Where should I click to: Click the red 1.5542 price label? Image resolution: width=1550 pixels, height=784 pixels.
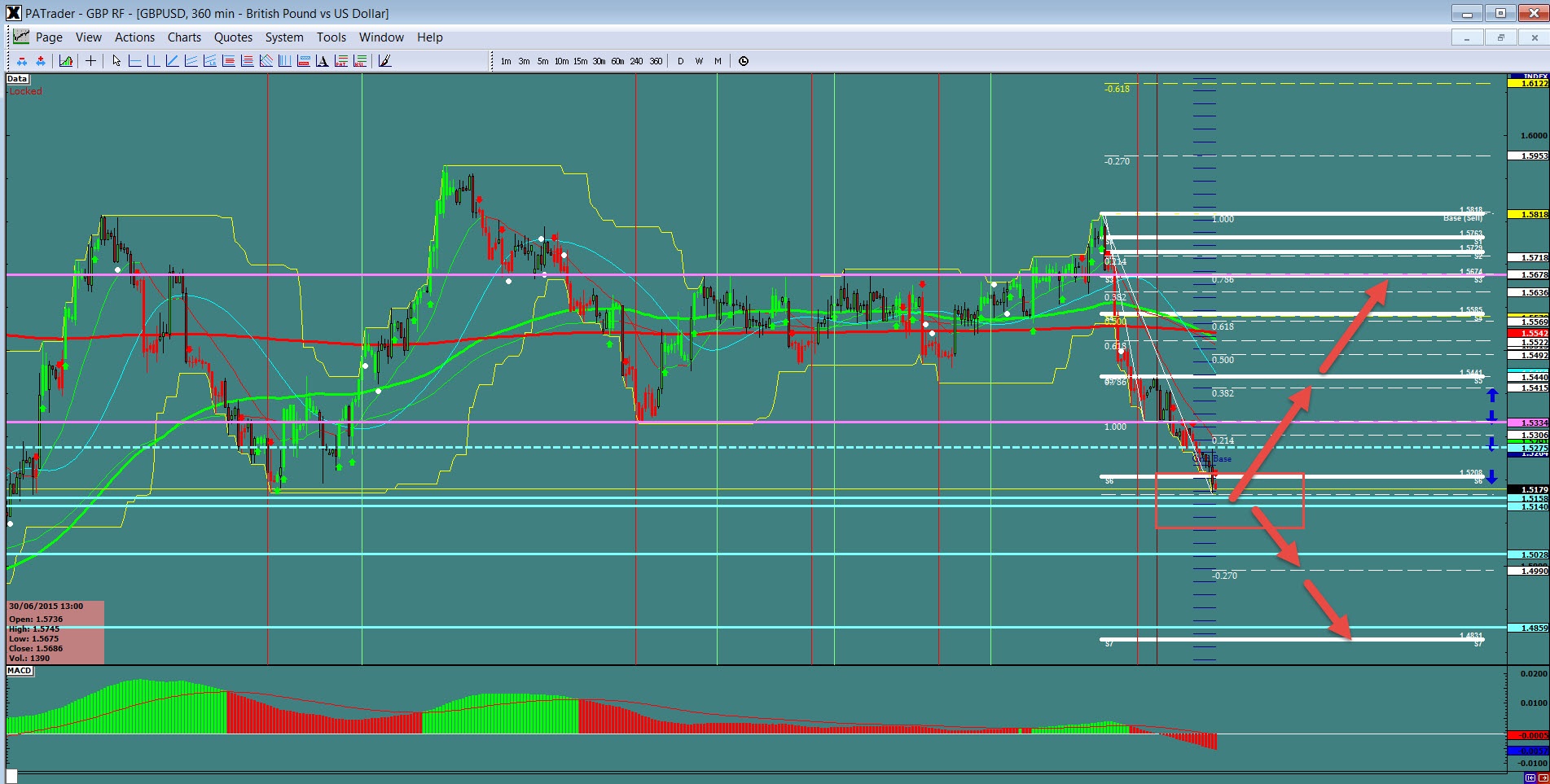1529,334
